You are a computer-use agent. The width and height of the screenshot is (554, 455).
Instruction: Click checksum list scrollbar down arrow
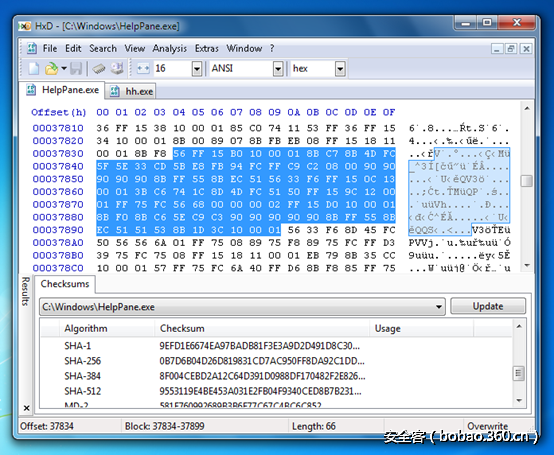pyautogui.click(x=519, y=401)
